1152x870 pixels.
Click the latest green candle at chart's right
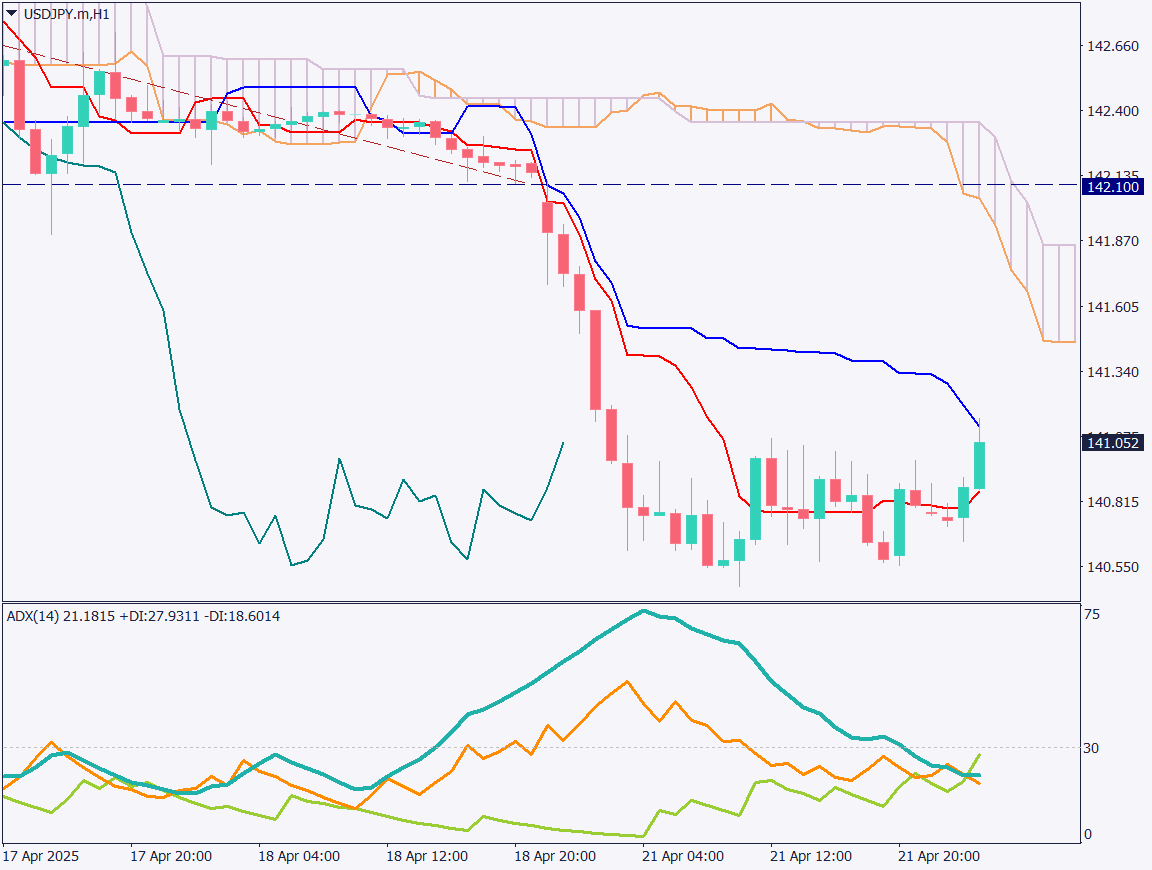point(980,465)
